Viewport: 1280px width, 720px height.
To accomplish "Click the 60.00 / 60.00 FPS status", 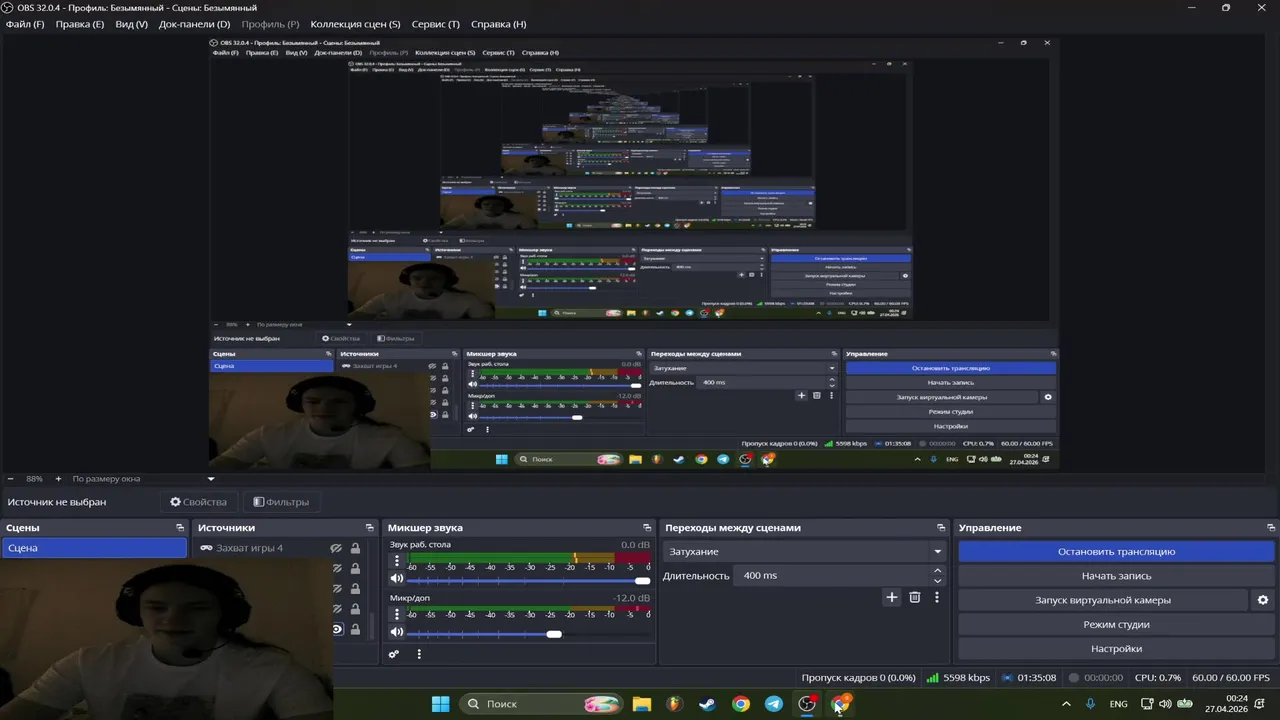I will tap(1230, 677).
